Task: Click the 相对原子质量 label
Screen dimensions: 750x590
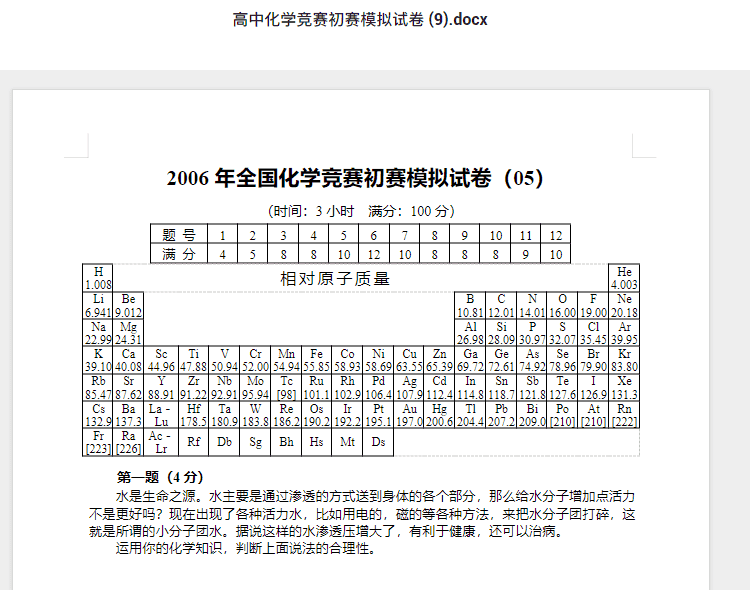Action: tap(335, 278)
